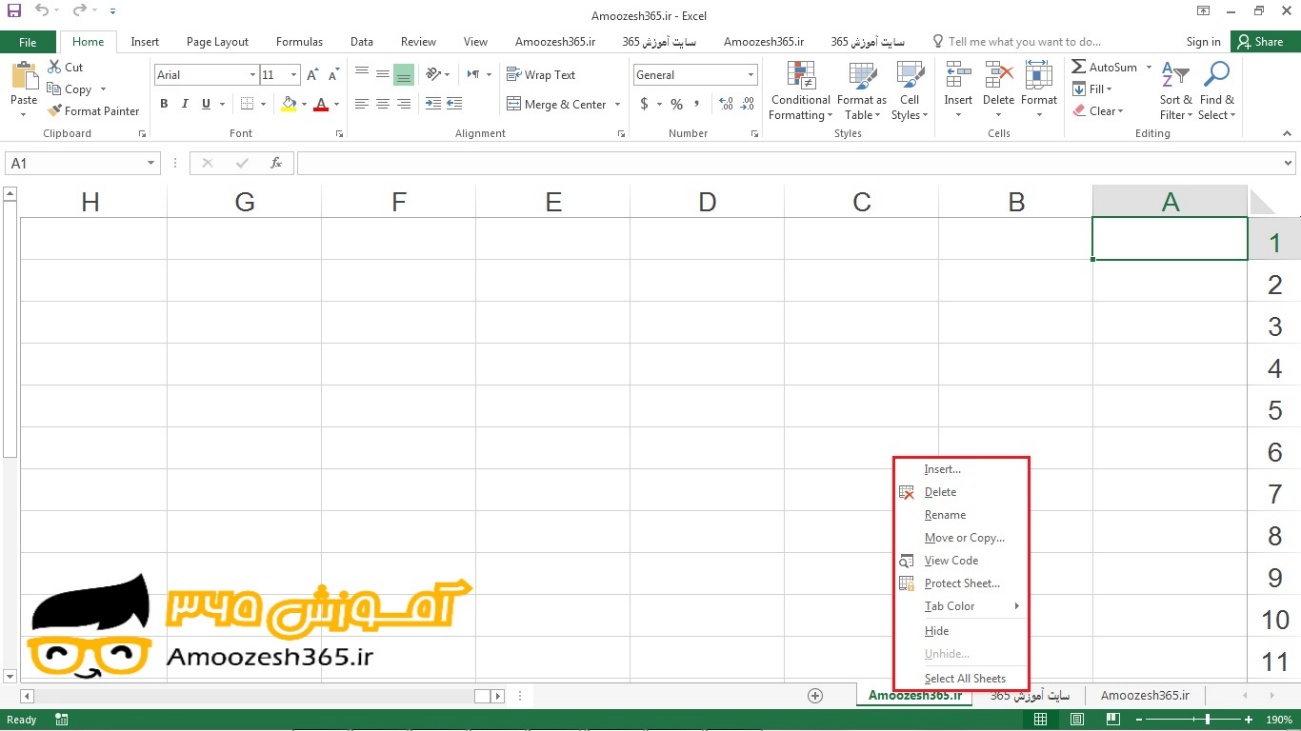Expand the General number format dropdown
The height and width of the screenshot is (731, 1301).
click(x=751, y=75)
